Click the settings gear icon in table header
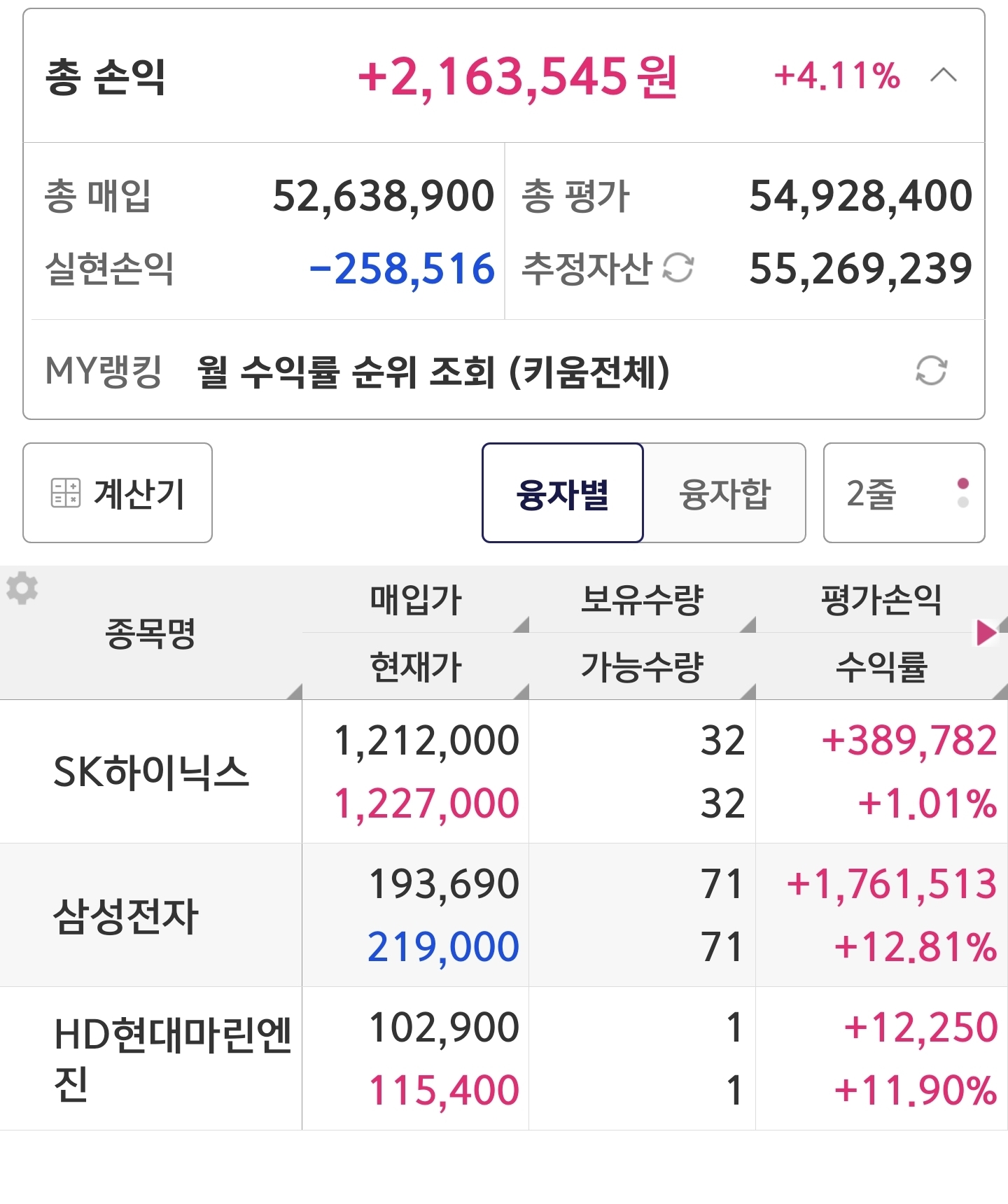 tap(22, 588)
